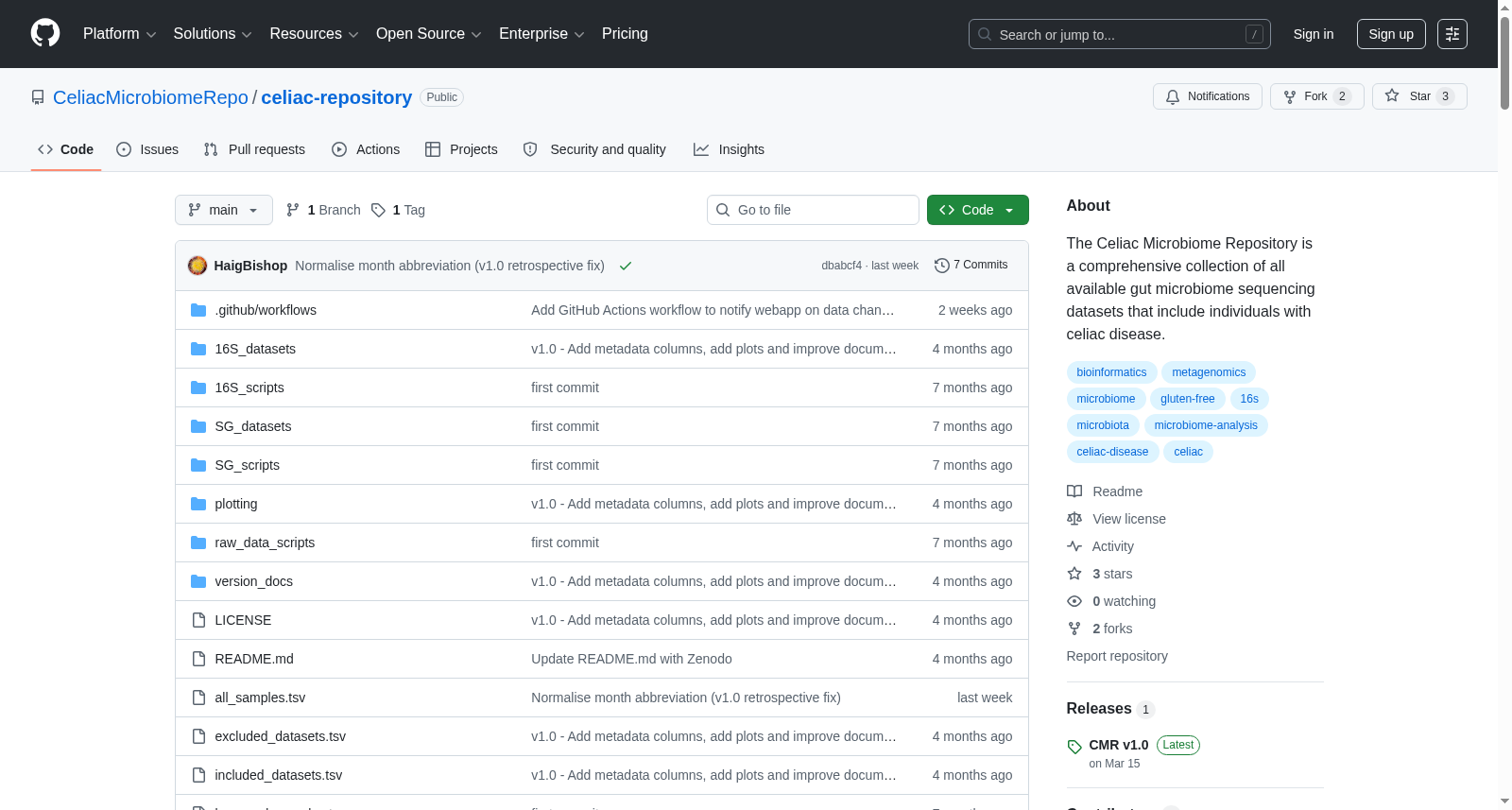This screenshot has height=810, width=1512.
Task: Open the Resources dropdown menu
Action: point(314,34)
